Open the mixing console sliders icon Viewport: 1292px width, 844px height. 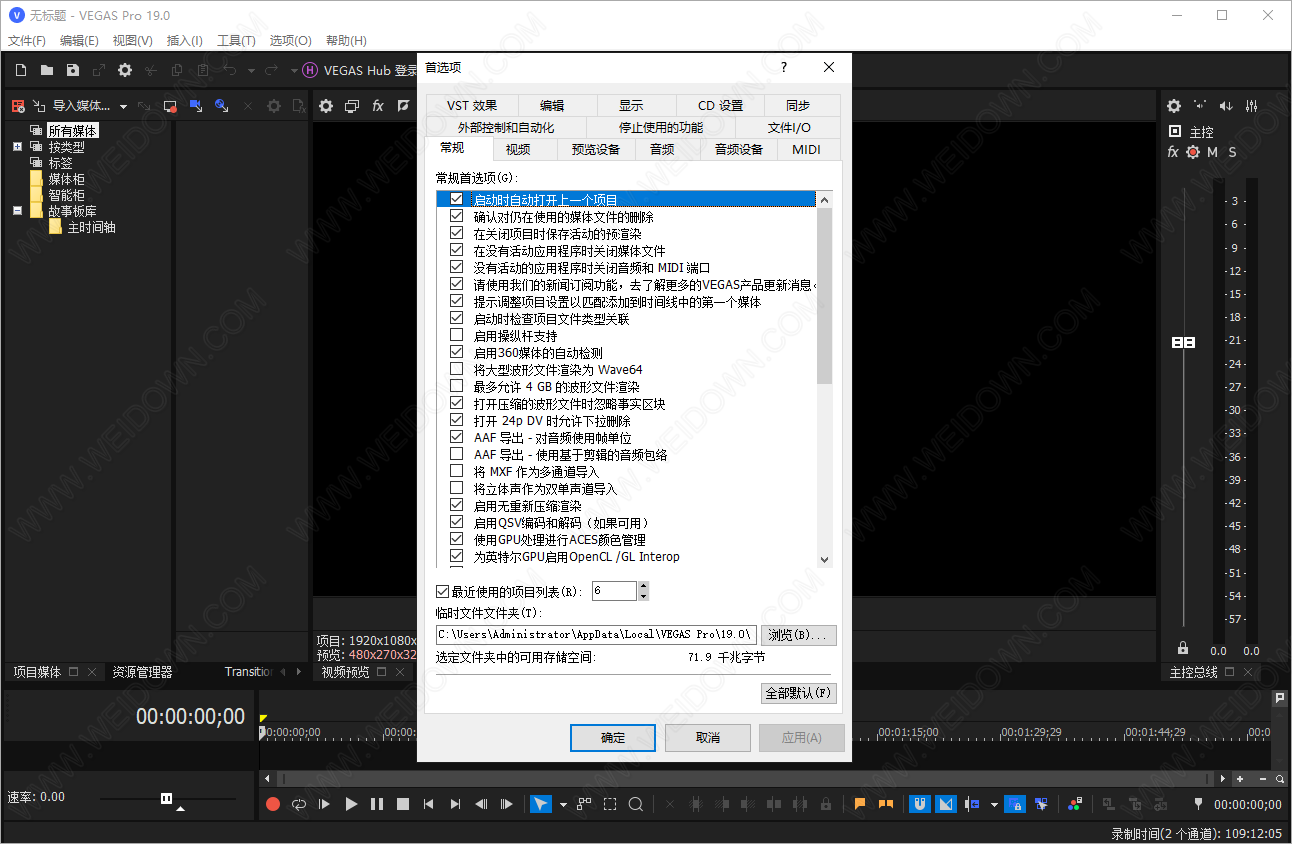[x=1252, y=106]
